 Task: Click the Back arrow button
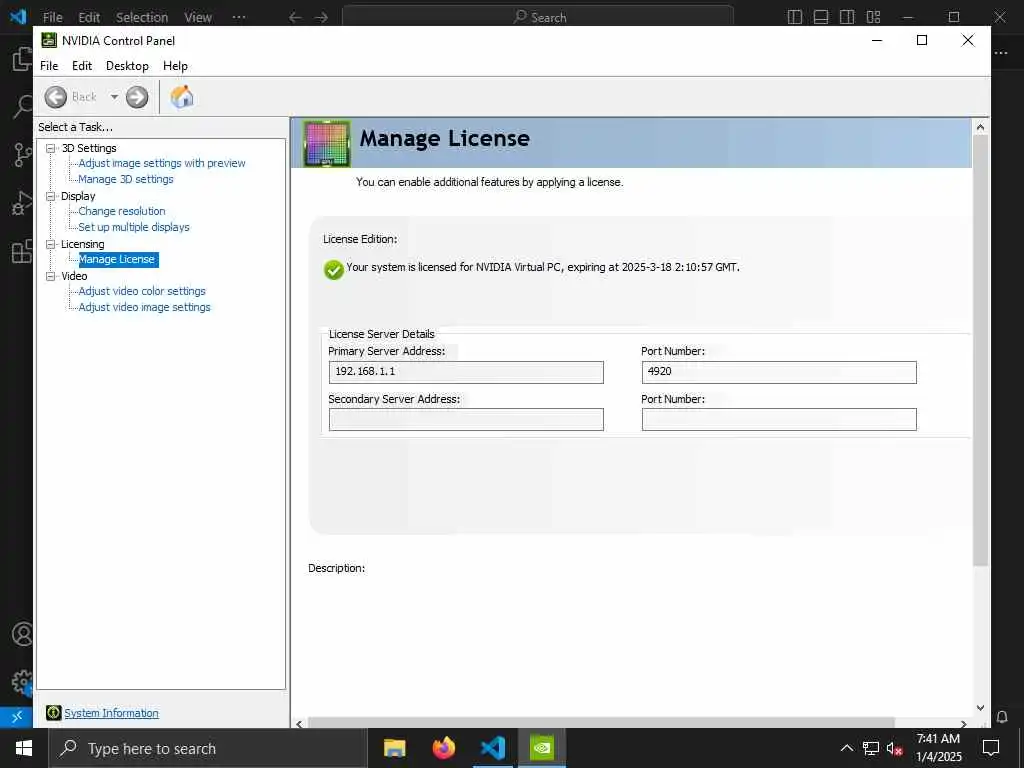(x=56, y=97)
